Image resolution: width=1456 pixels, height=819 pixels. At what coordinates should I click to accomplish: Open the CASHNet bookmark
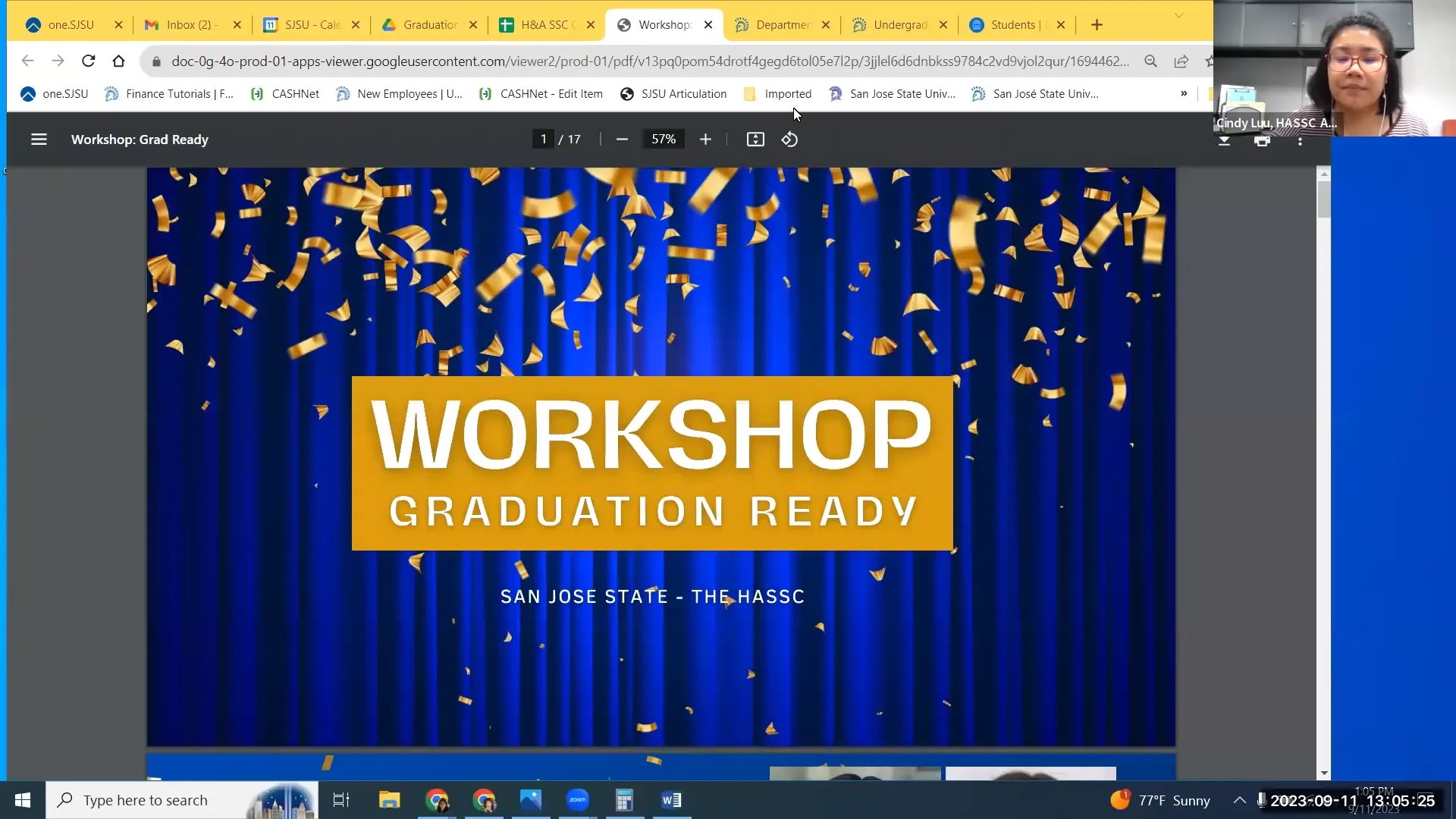(284, 94)
